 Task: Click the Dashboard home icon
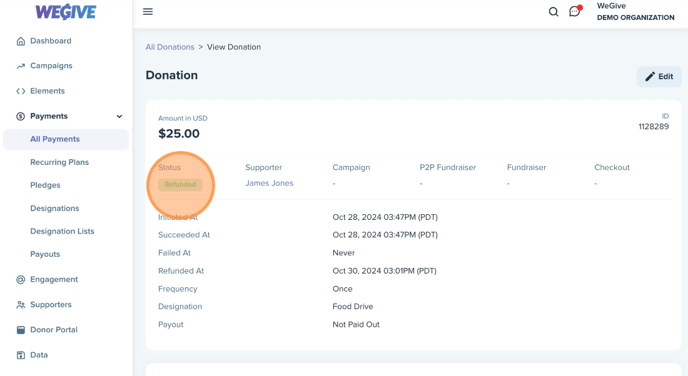(x=21, y=41)
